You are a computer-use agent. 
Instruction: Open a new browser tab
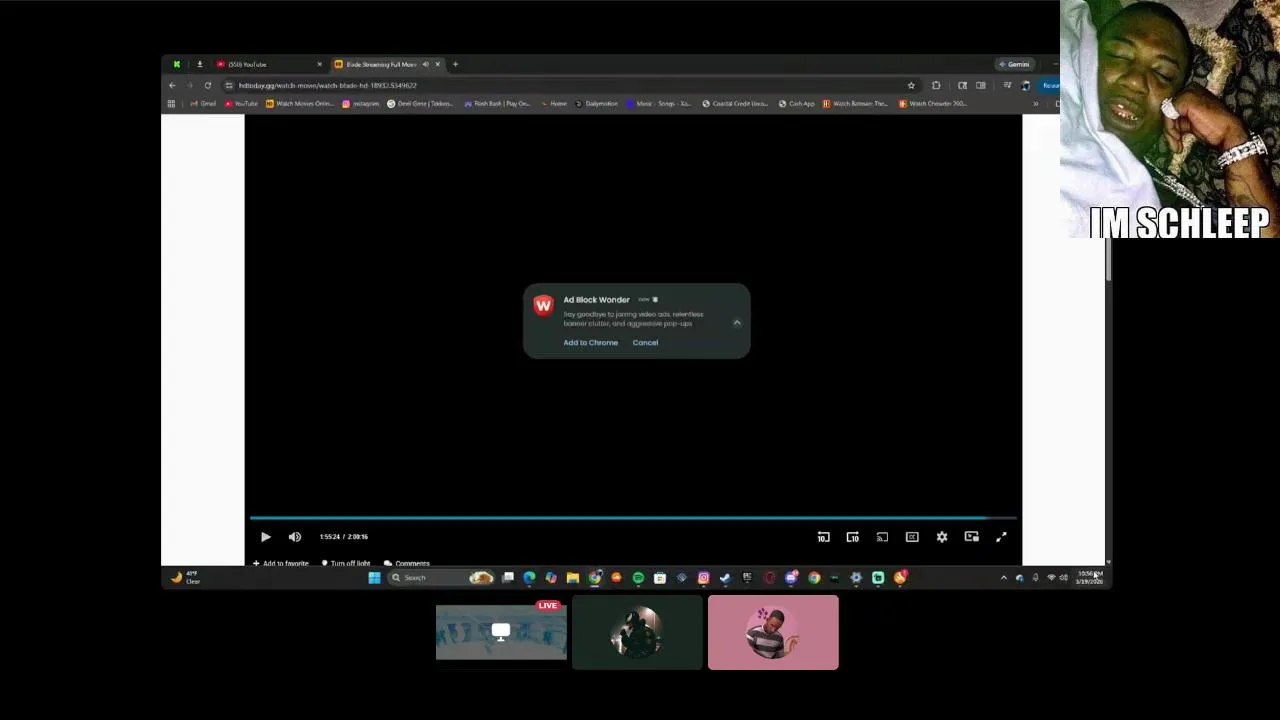point(455,64)
